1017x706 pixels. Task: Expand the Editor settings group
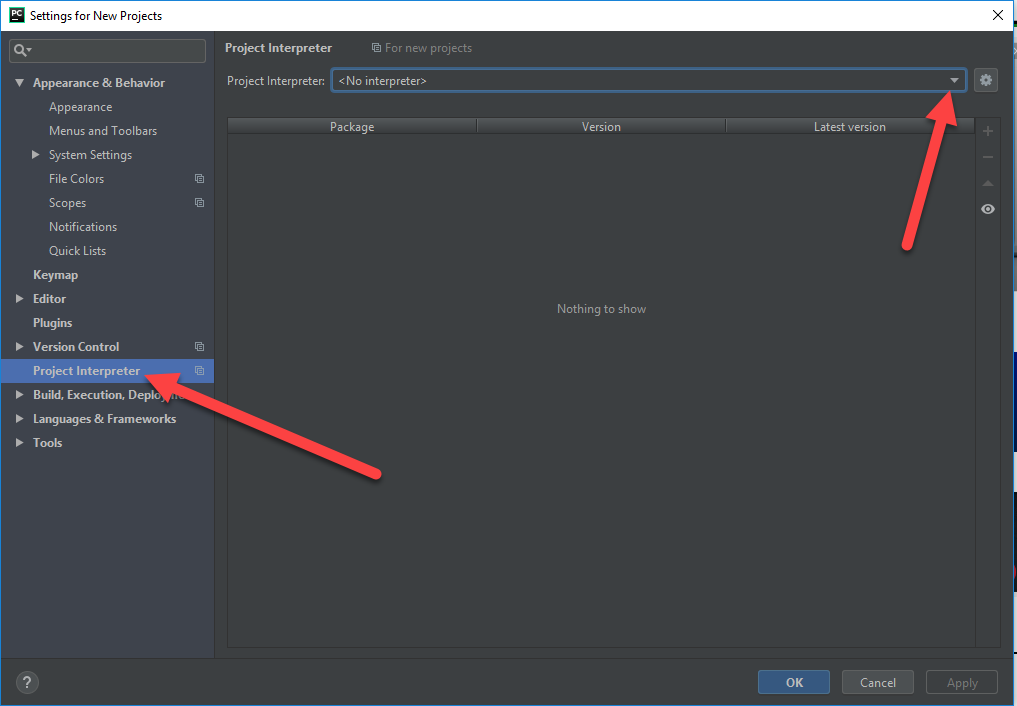(19, 299)
